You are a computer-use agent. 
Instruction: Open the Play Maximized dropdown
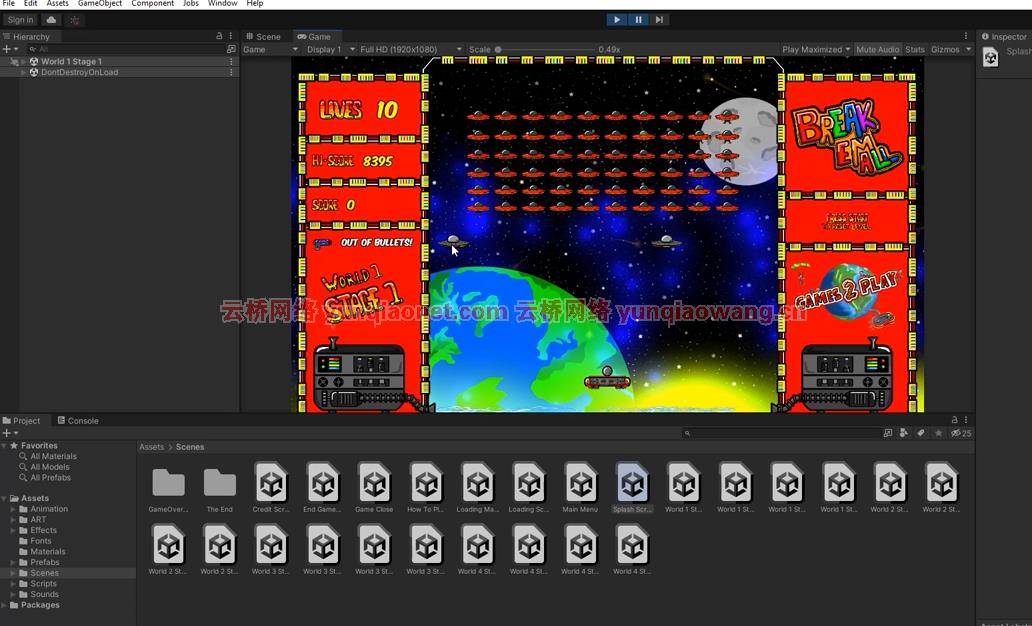(815, 49)
